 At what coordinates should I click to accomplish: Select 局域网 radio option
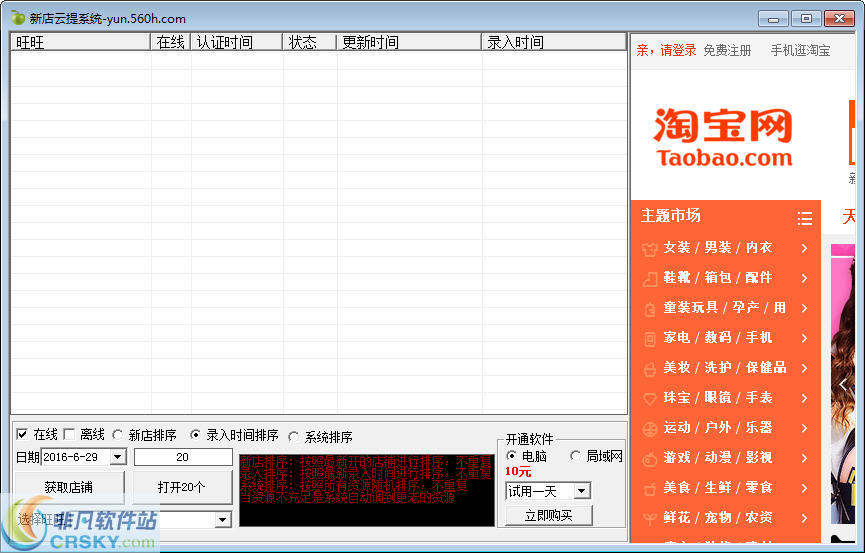[575, 456]
